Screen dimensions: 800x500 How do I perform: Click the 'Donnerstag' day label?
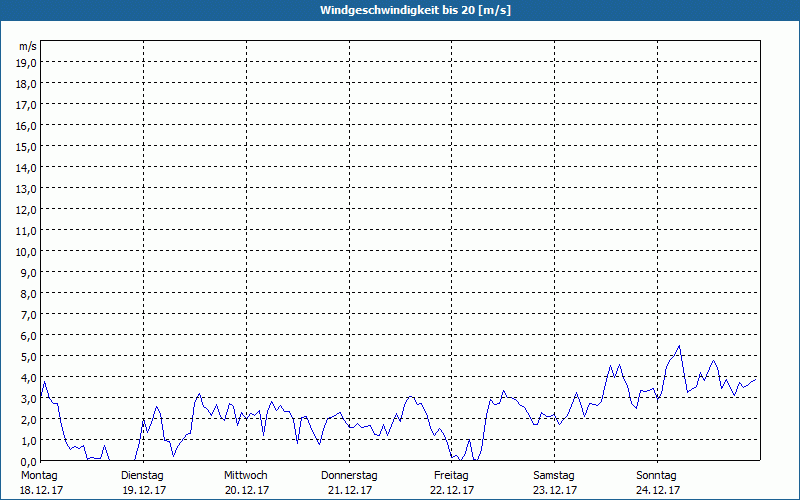349,476
